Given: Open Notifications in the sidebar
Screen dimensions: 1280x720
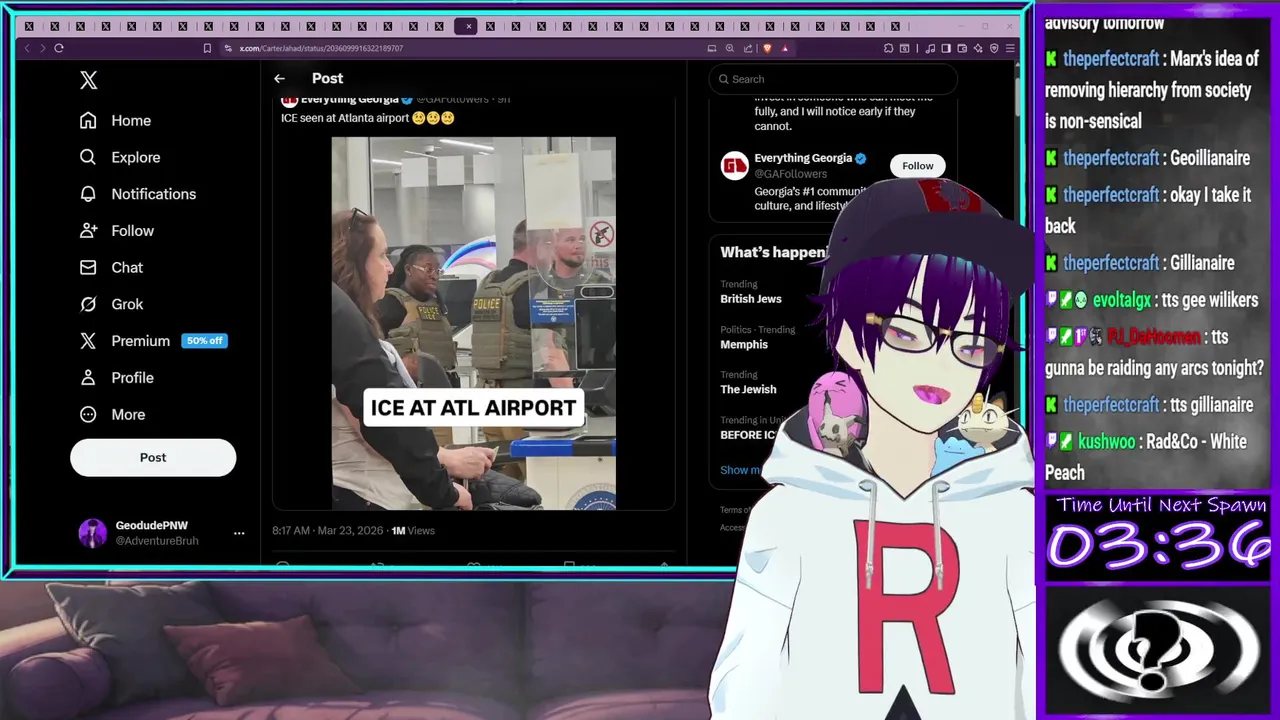Looking at the screenshot, I should pos(138,194).
